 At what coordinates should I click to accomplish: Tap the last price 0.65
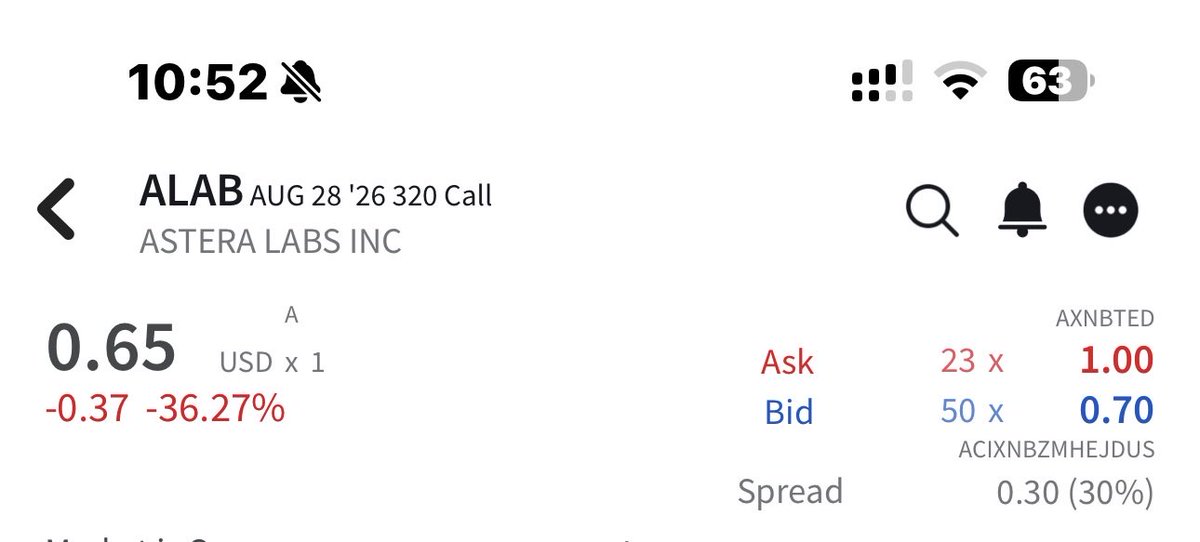coord(111,348)
